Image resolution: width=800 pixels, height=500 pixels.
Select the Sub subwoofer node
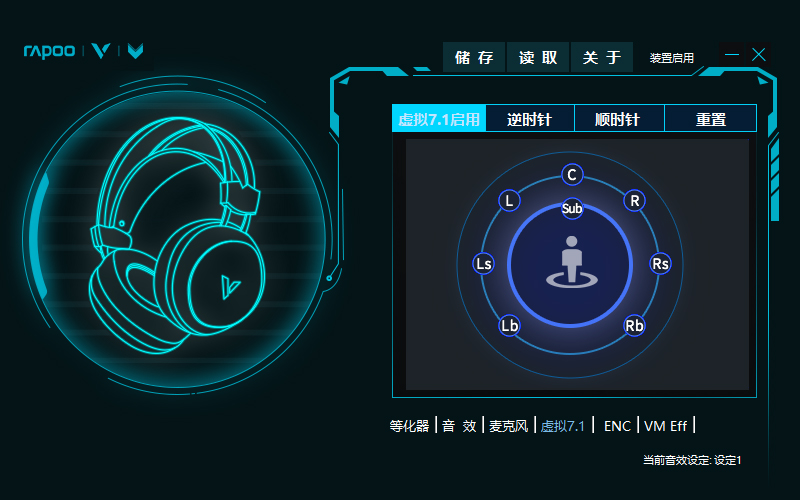click(x=572, y=209)
